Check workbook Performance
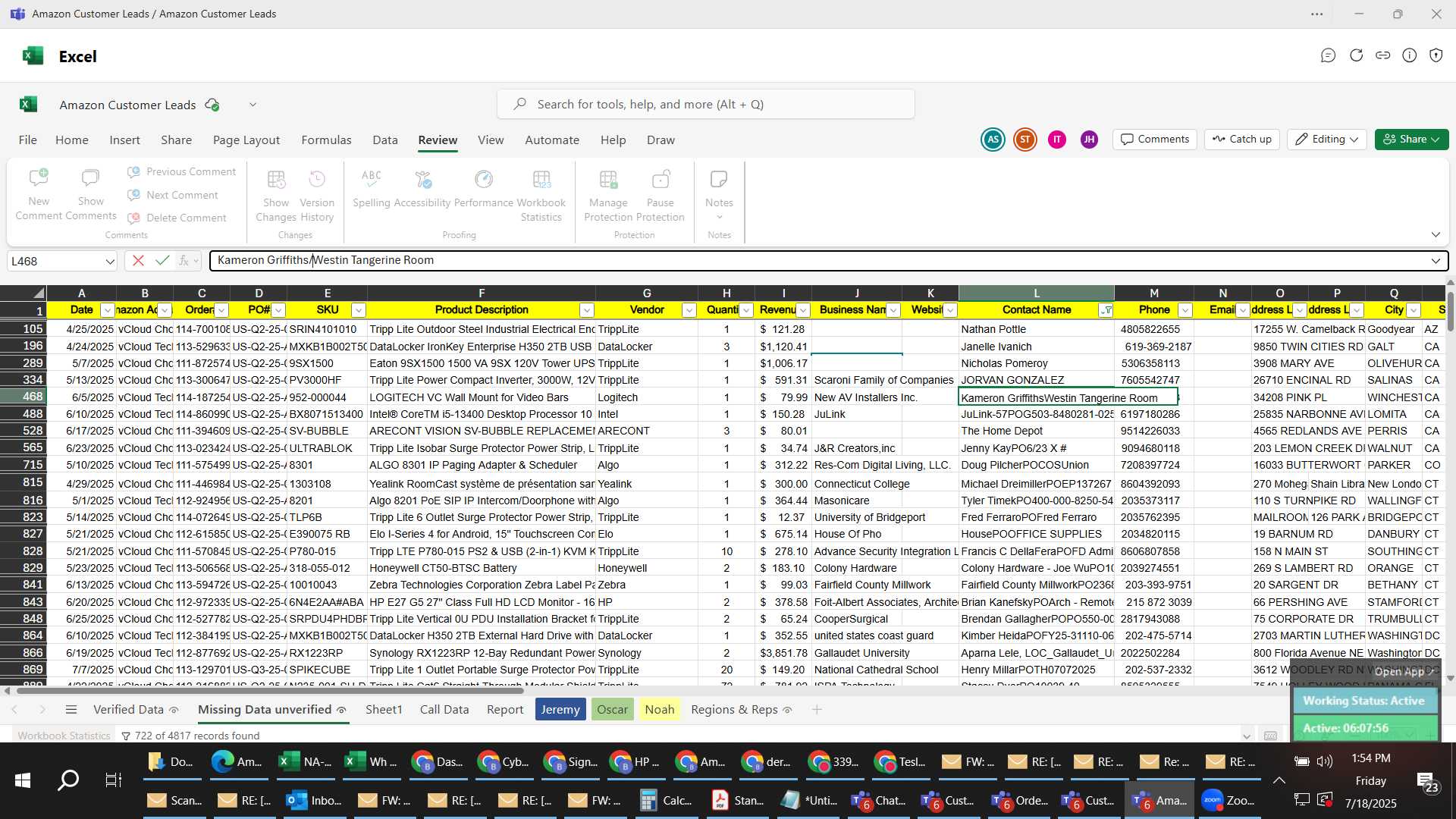1456x819 pixels. click(x=484, y=188)
